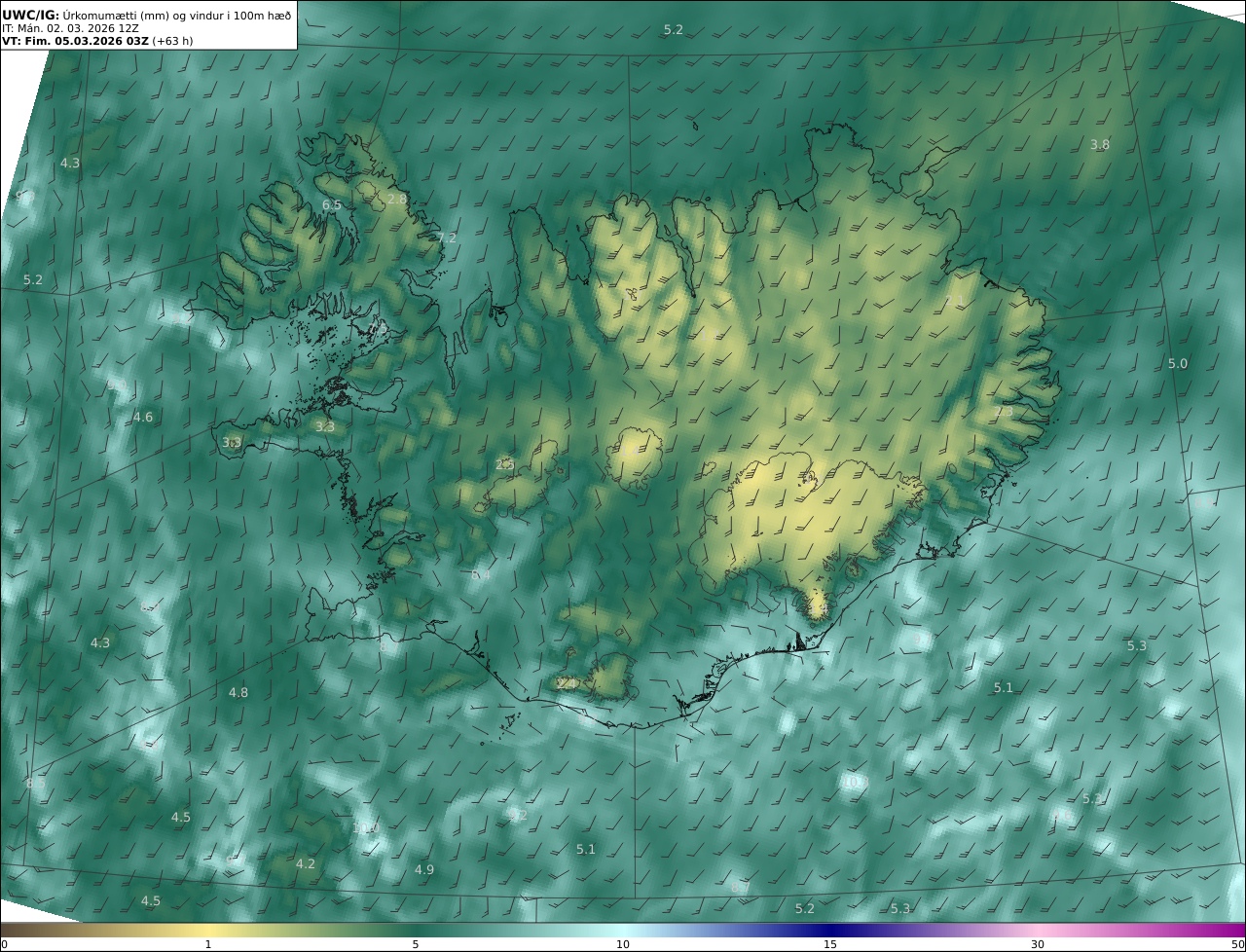Image resolution: width=1246 pixels, height=952 pixels.
Task: Click the 3.8 value northeast of Iceland
Action: pyautogui.click(x=1099, y=144)
